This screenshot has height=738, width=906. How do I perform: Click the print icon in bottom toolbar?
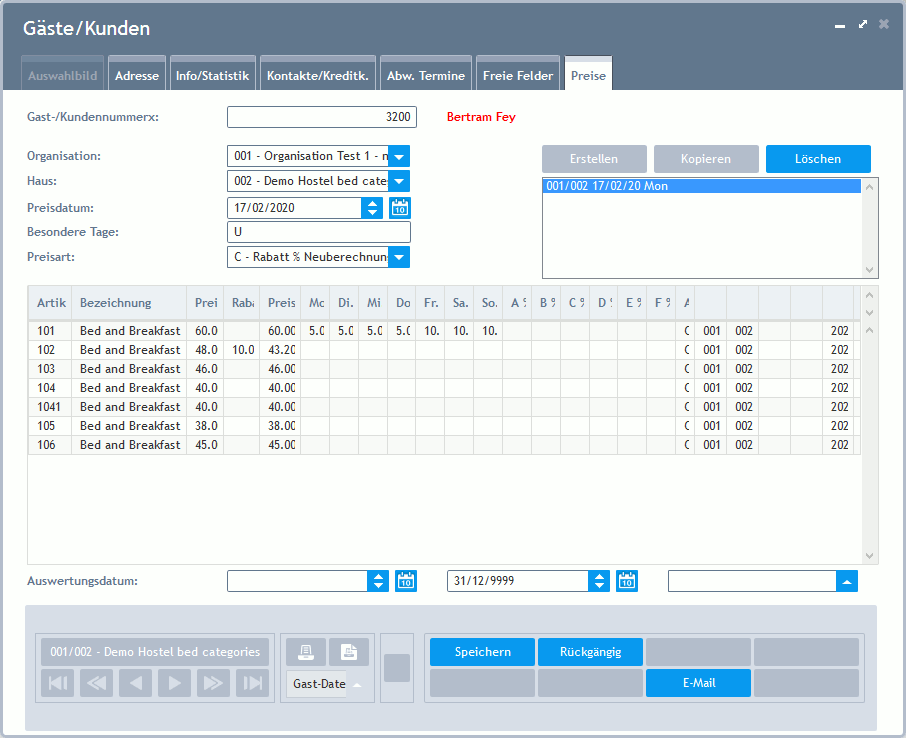306,652
